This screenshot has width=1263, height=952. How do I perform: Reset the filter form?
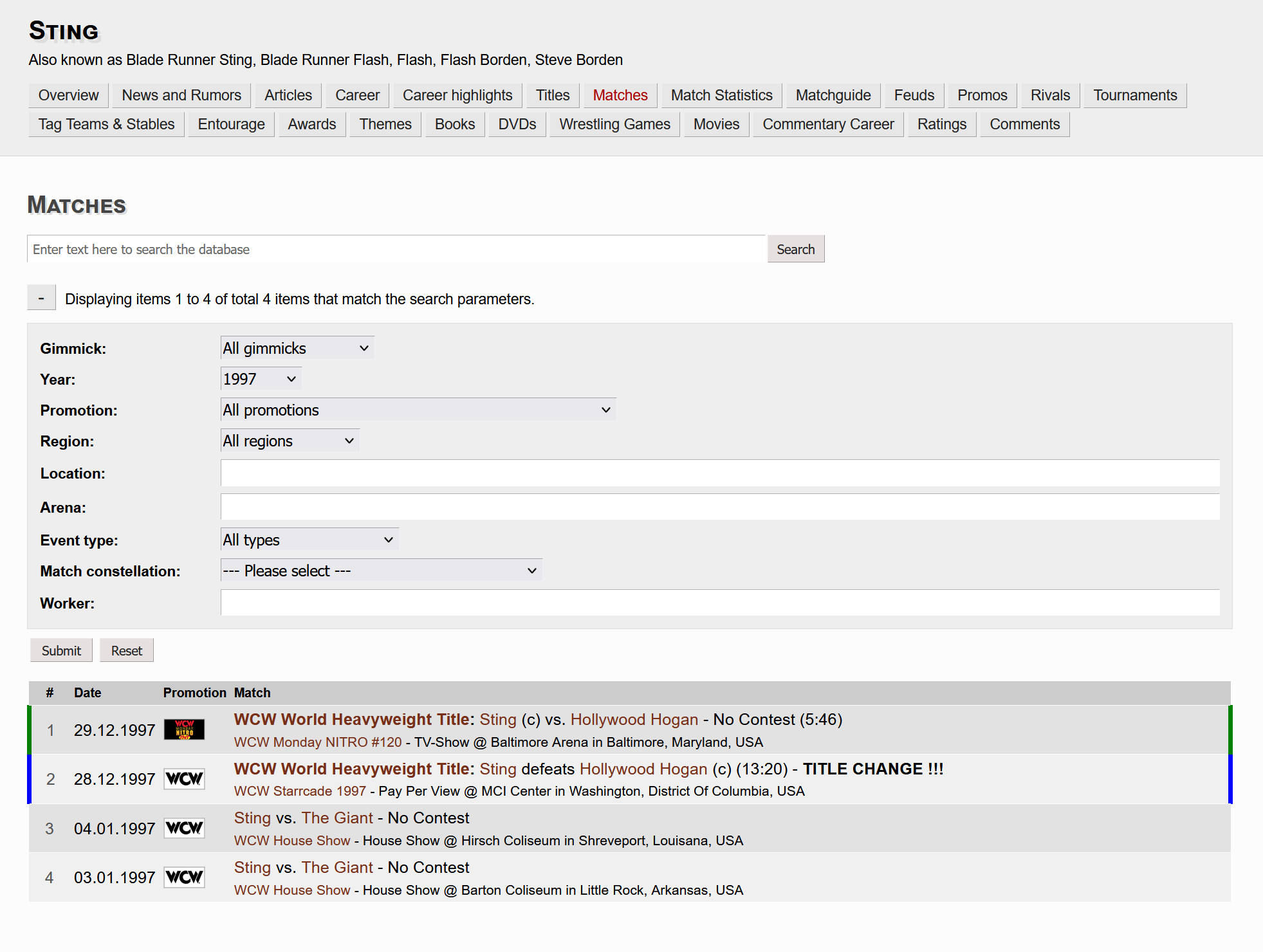point(126,650)
